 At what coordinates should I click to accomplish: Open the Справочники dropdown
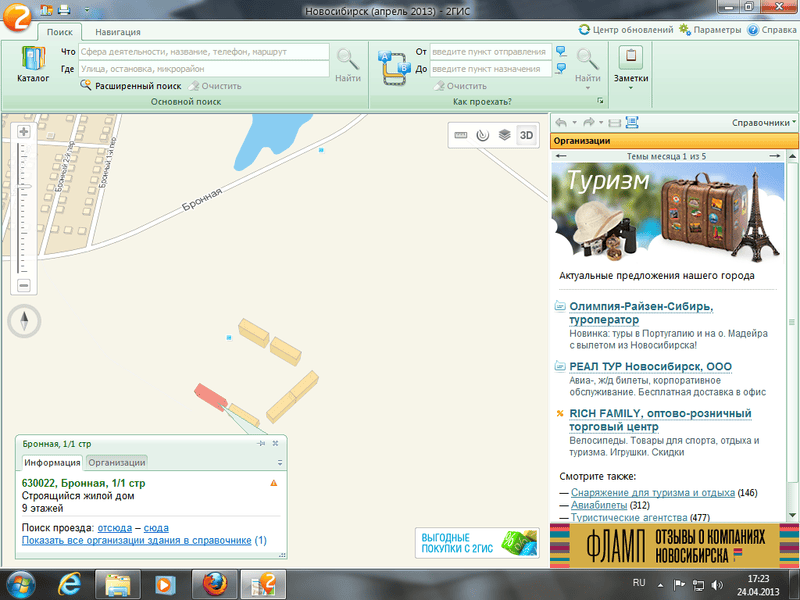764,122
